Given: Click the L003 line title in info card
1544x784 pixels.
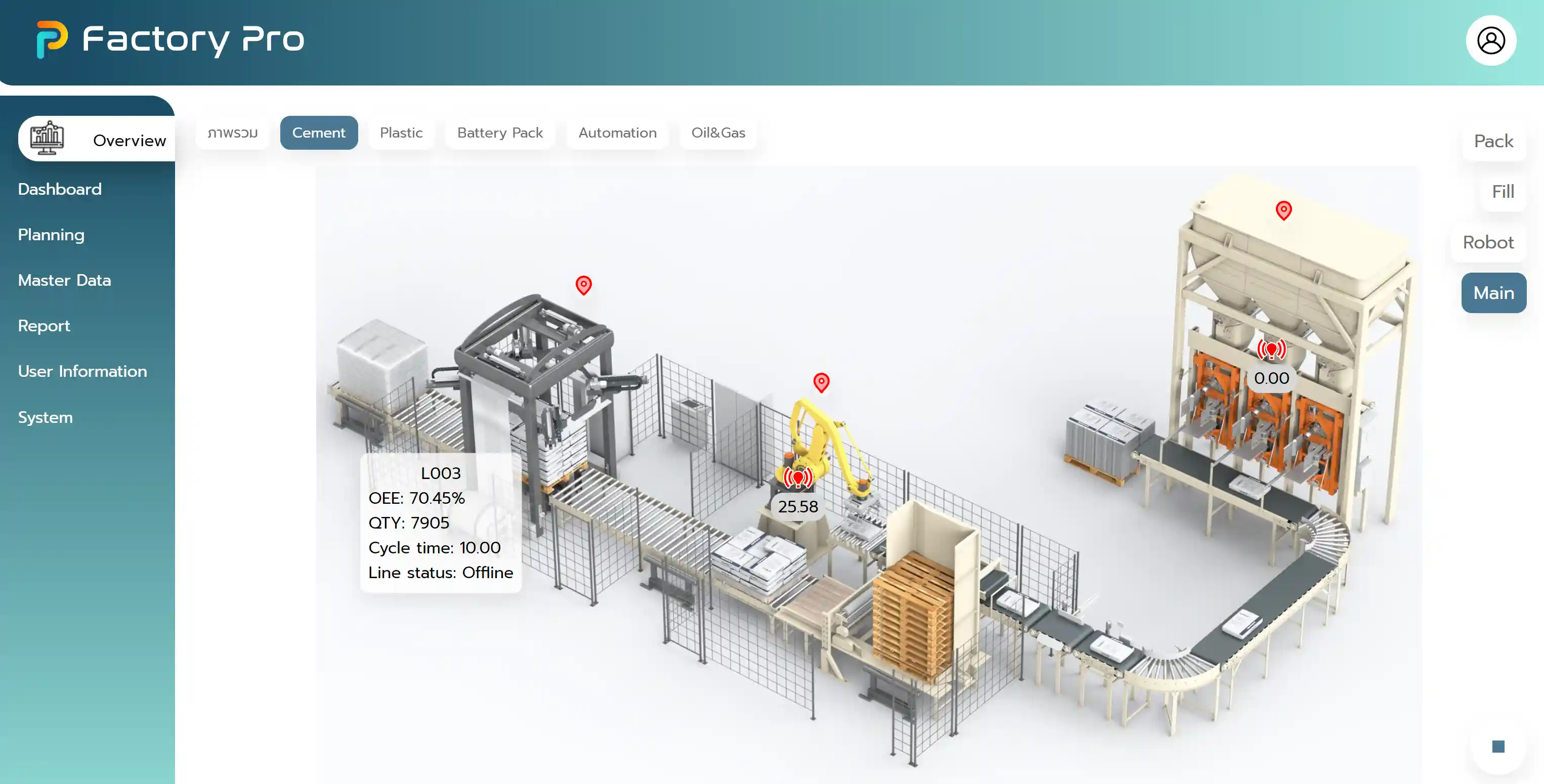Looking at the screenshot, I should 441,473.
